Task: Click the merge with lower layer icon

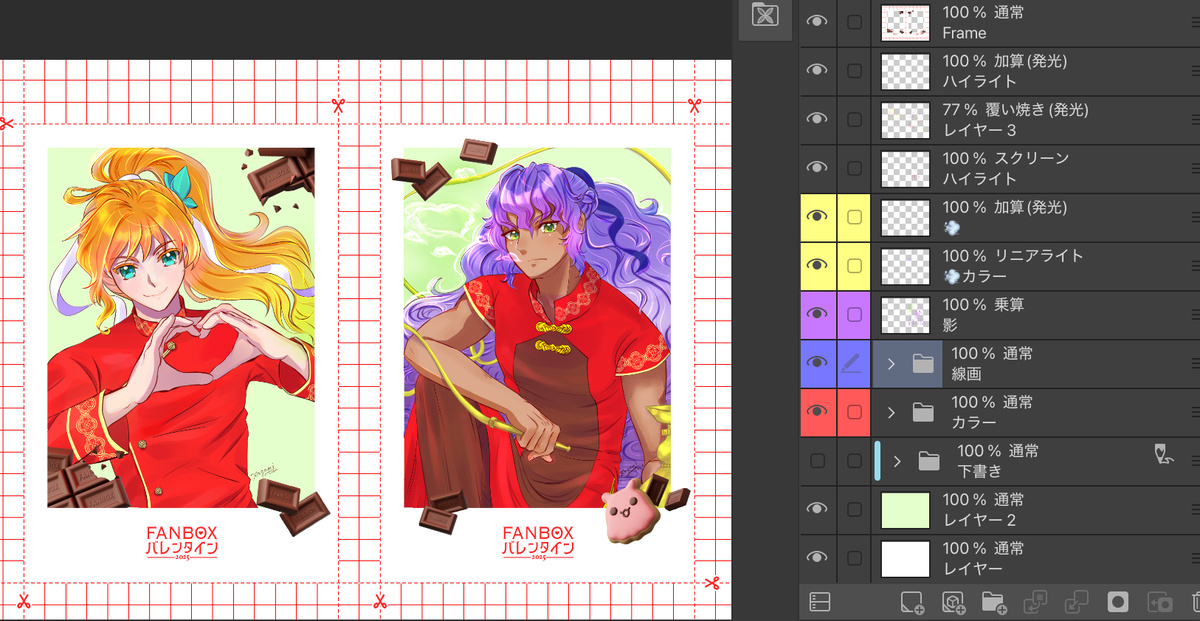Action: point(1077,602)
